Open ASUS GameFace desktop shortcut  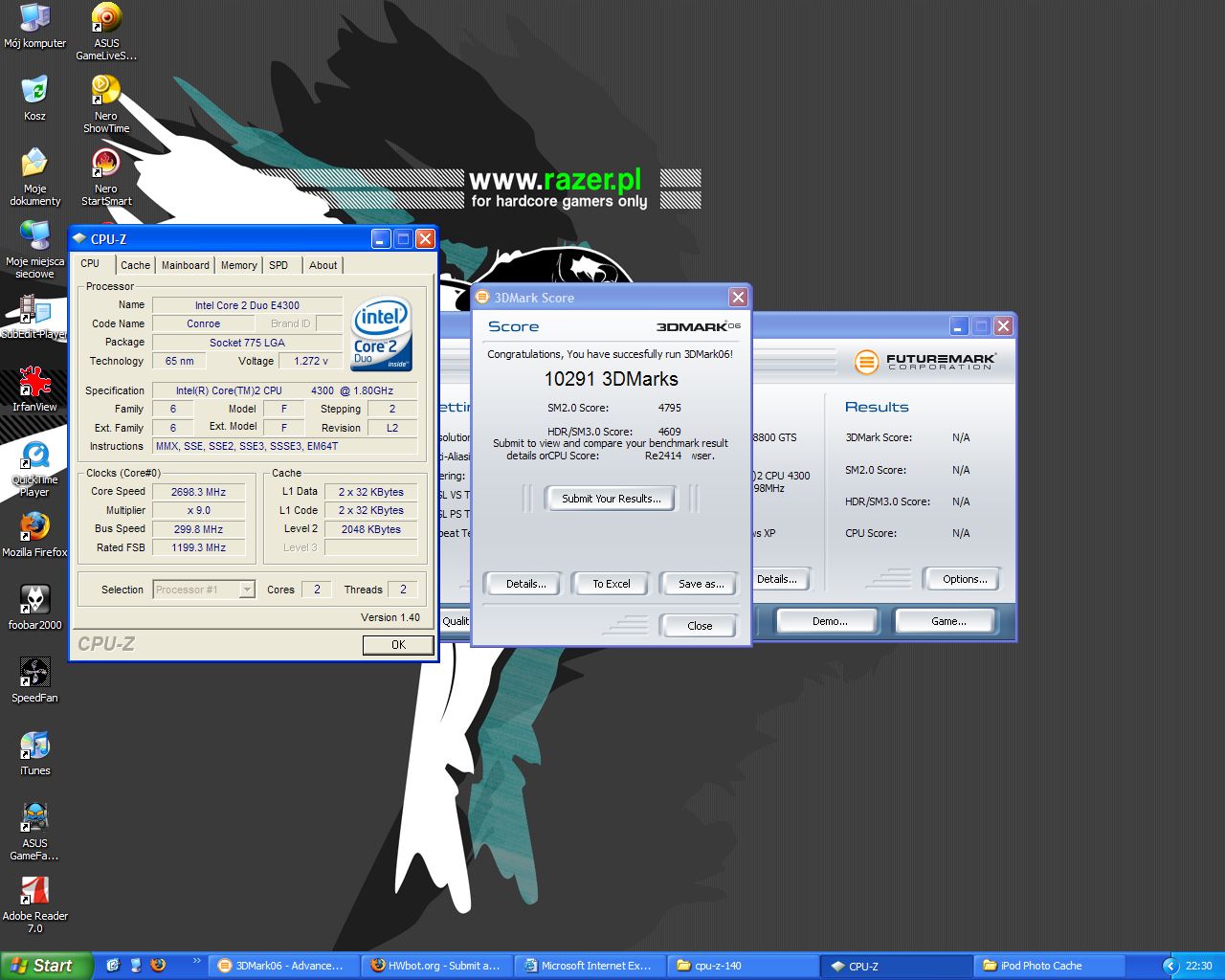[34, 833]
